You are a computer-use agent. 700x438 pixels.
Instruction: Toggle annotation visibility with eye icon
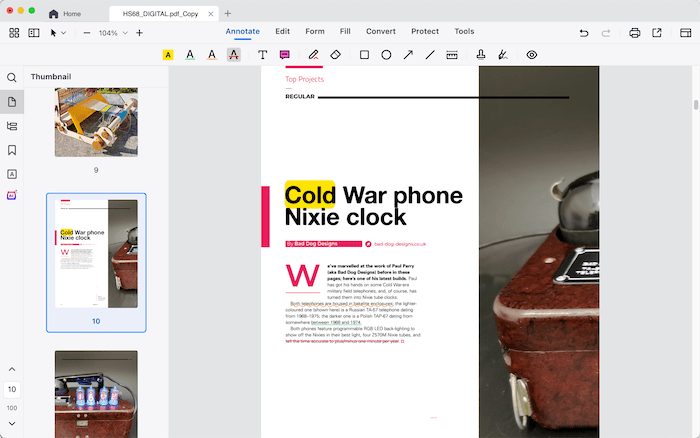point(532,55)
